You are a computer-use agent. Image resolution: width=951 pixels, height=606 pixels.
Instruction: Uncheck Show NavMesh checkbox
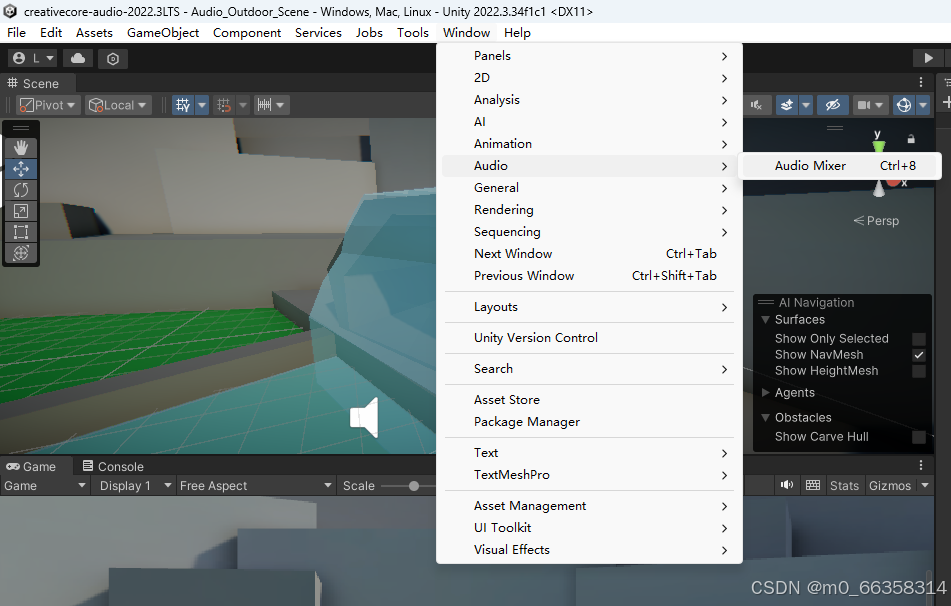coord(919,355)
